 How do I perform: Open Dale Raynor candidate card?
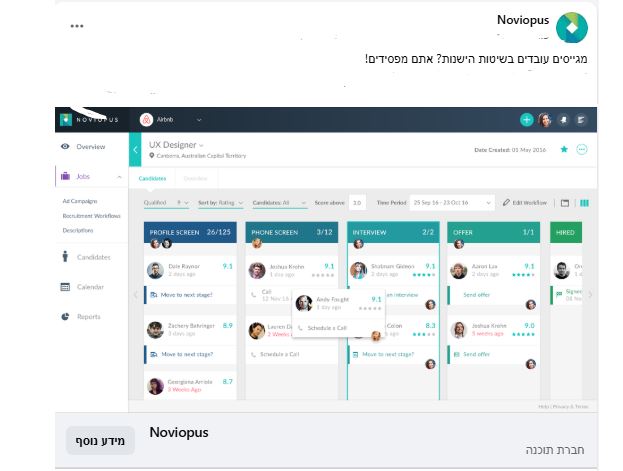189,270
